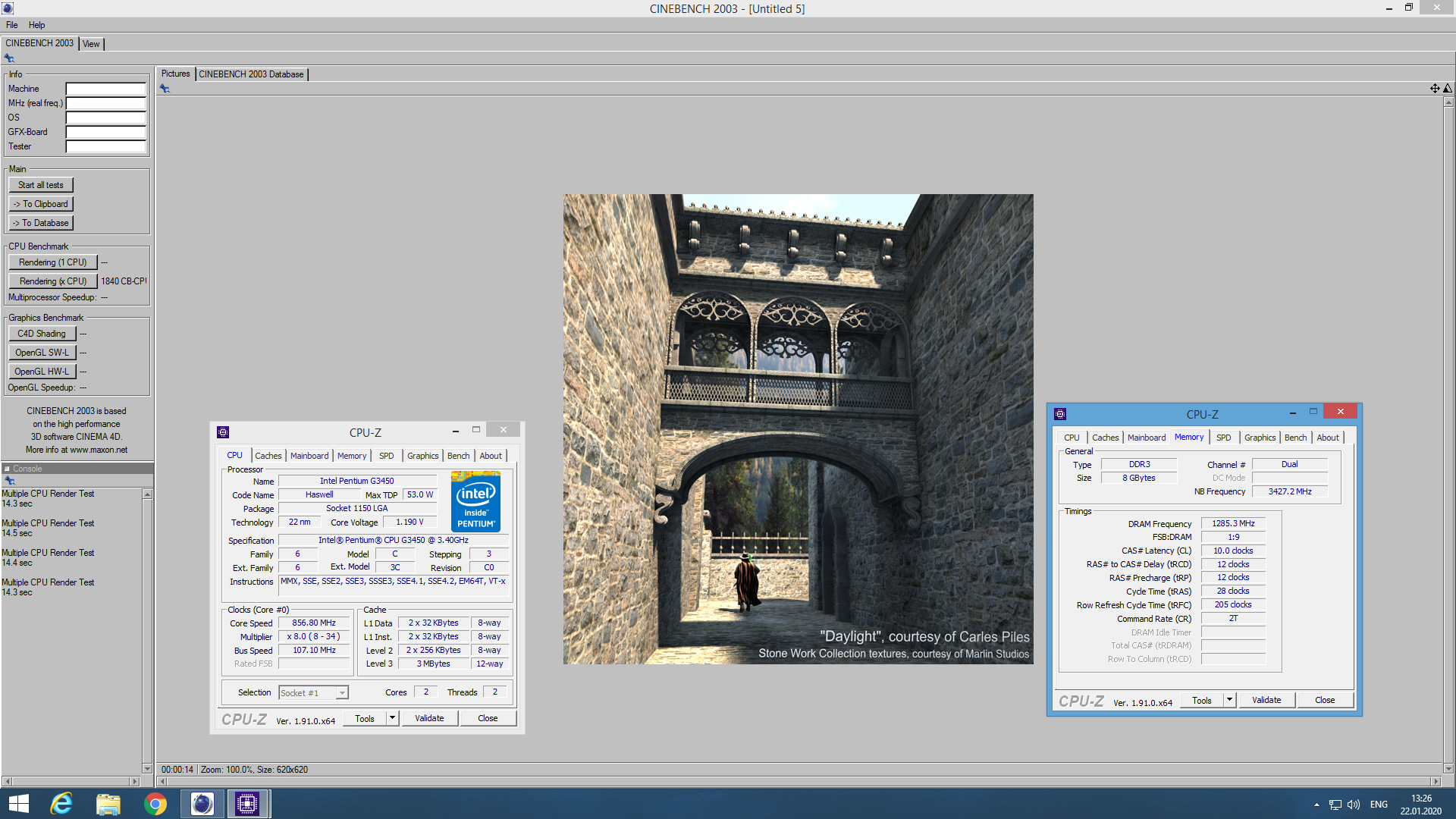Click the zoom triangle icon in Pictures panel

1448,89
